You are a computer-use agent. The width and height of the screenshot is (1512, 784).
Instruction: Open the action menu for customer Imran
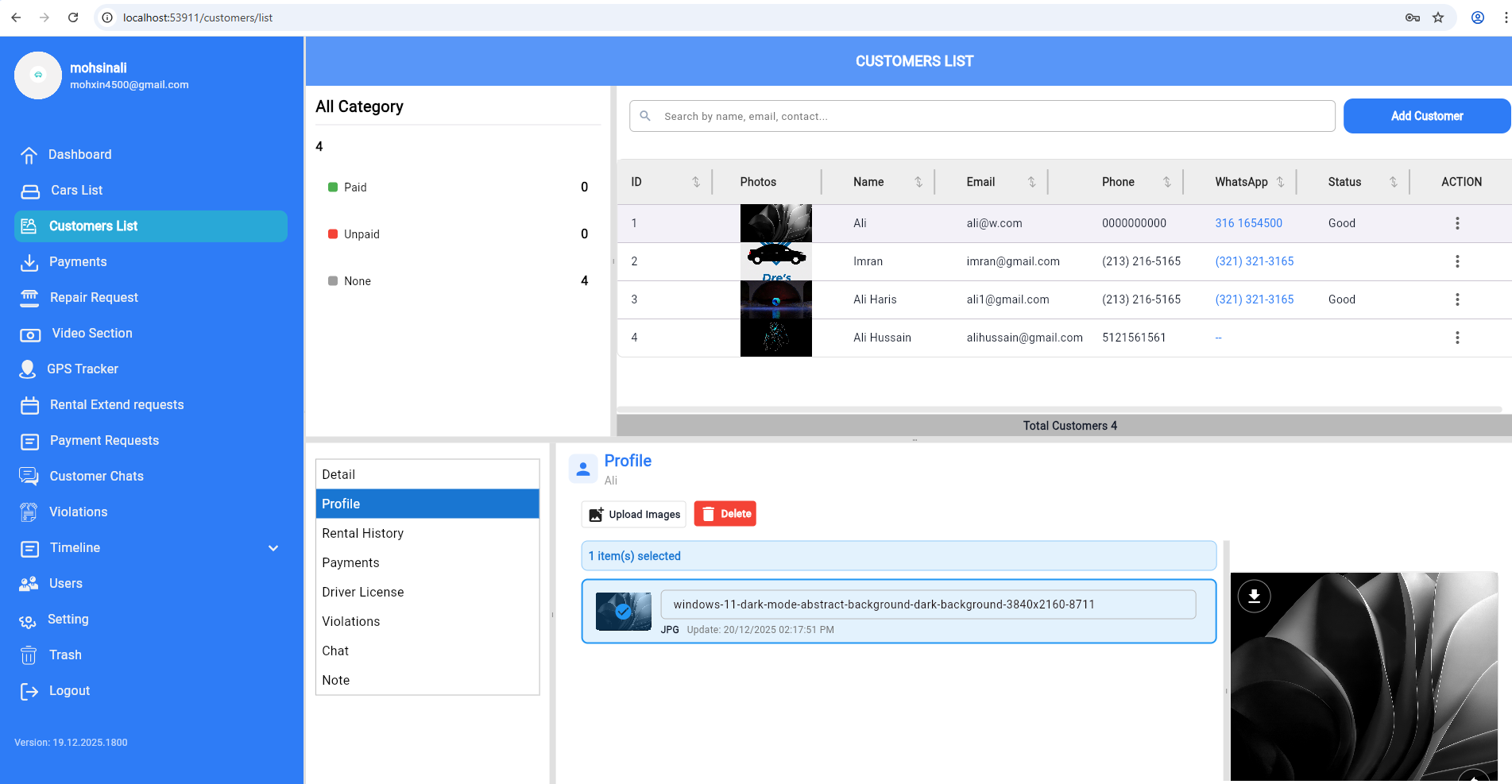tap(1456, 261)
